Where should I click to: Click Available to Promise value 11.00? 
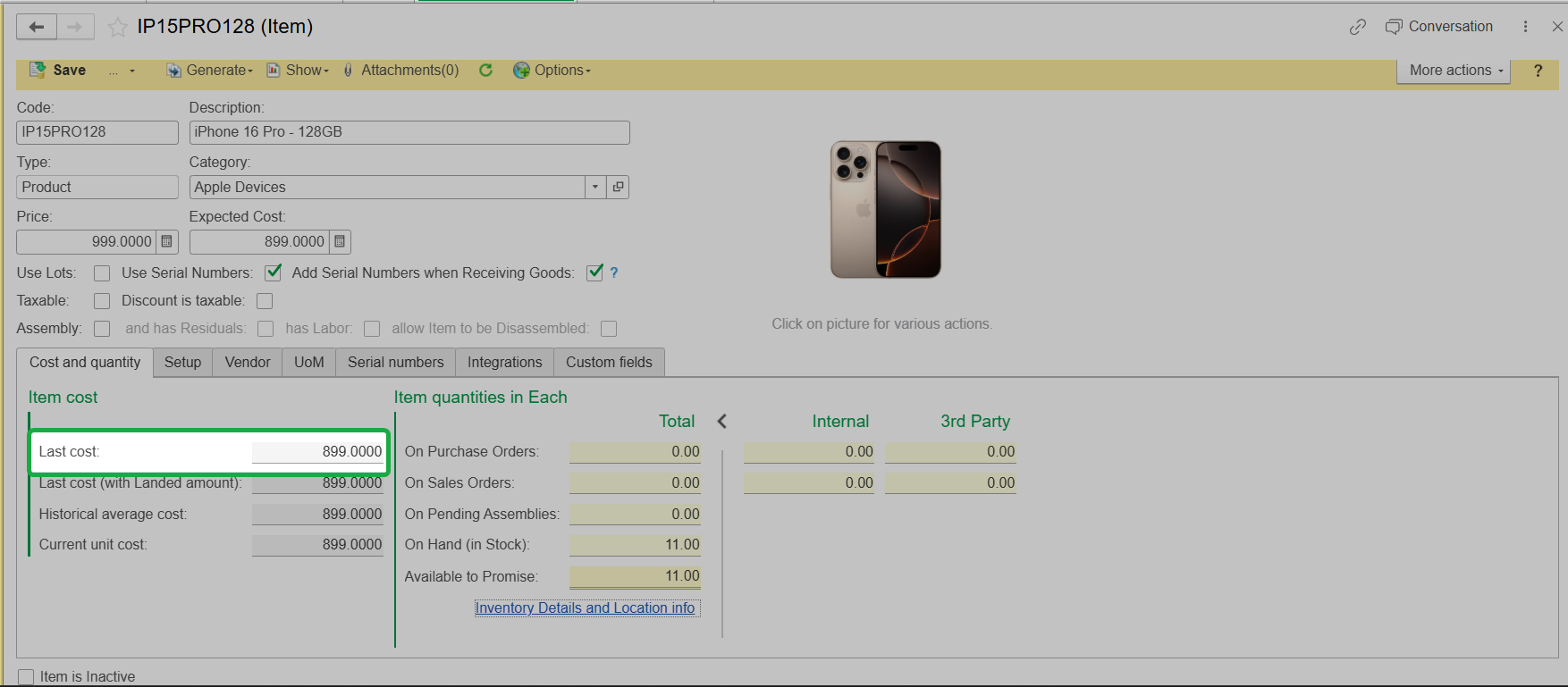(x=635, y=577)
